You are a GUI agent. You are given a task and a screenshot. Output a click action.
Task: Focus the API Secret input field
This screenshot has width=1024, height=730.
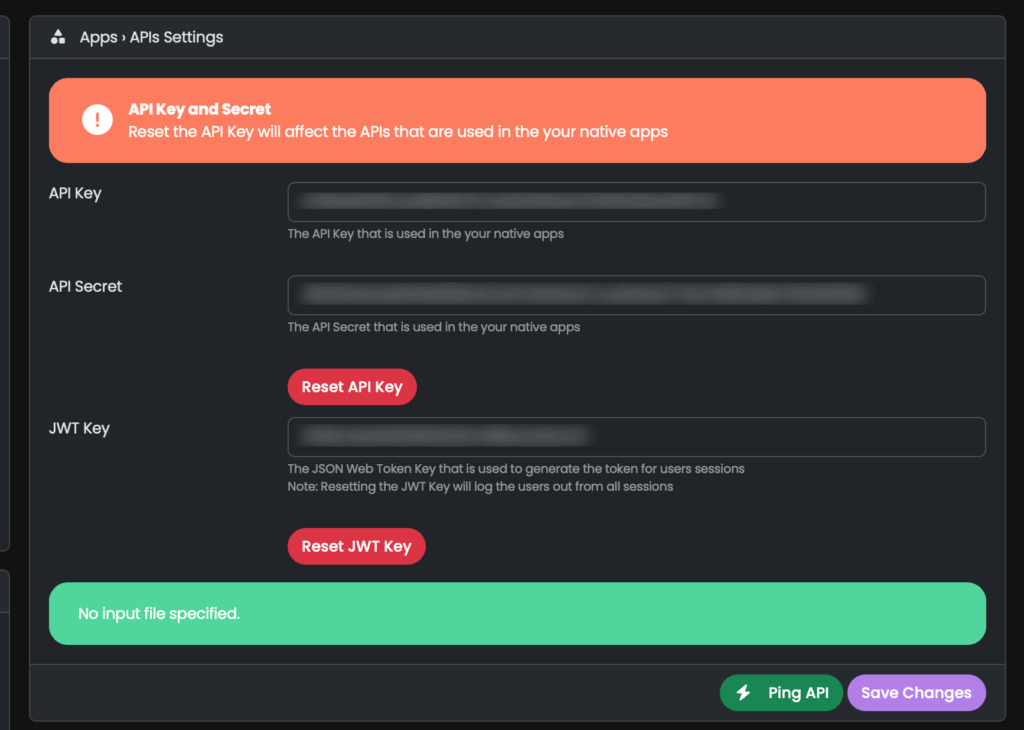tap(636, 295)
